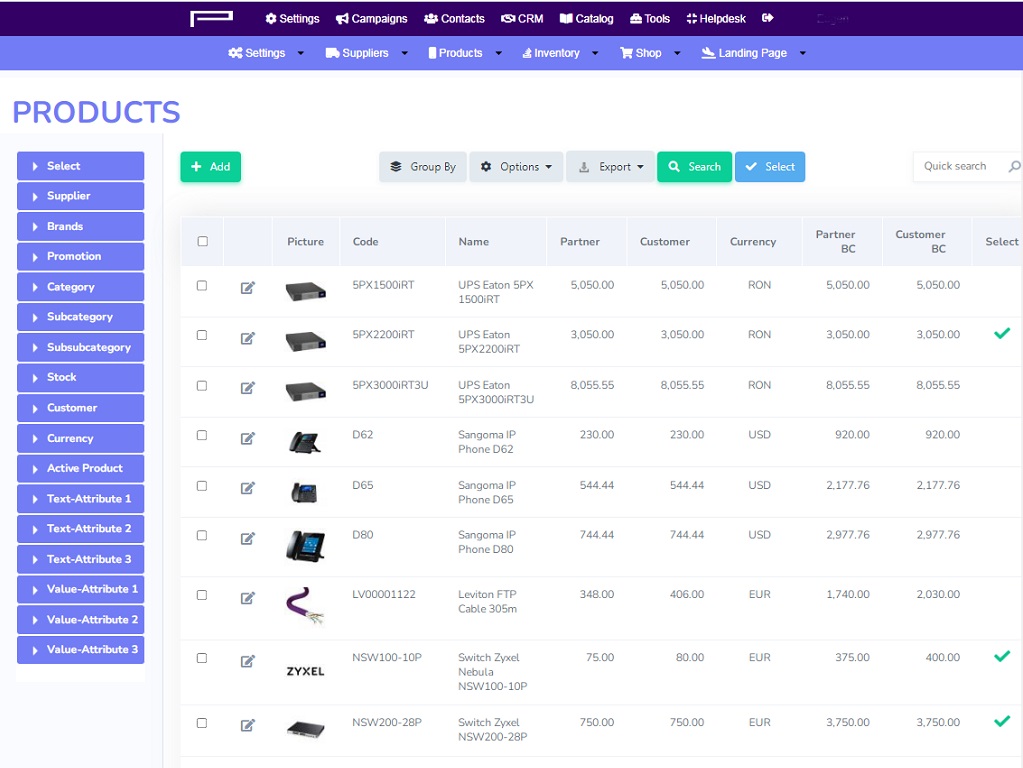Screen dimensions: 1023x768
Task: Edit the NSW200-28P switch product
Action: (247, 726)
